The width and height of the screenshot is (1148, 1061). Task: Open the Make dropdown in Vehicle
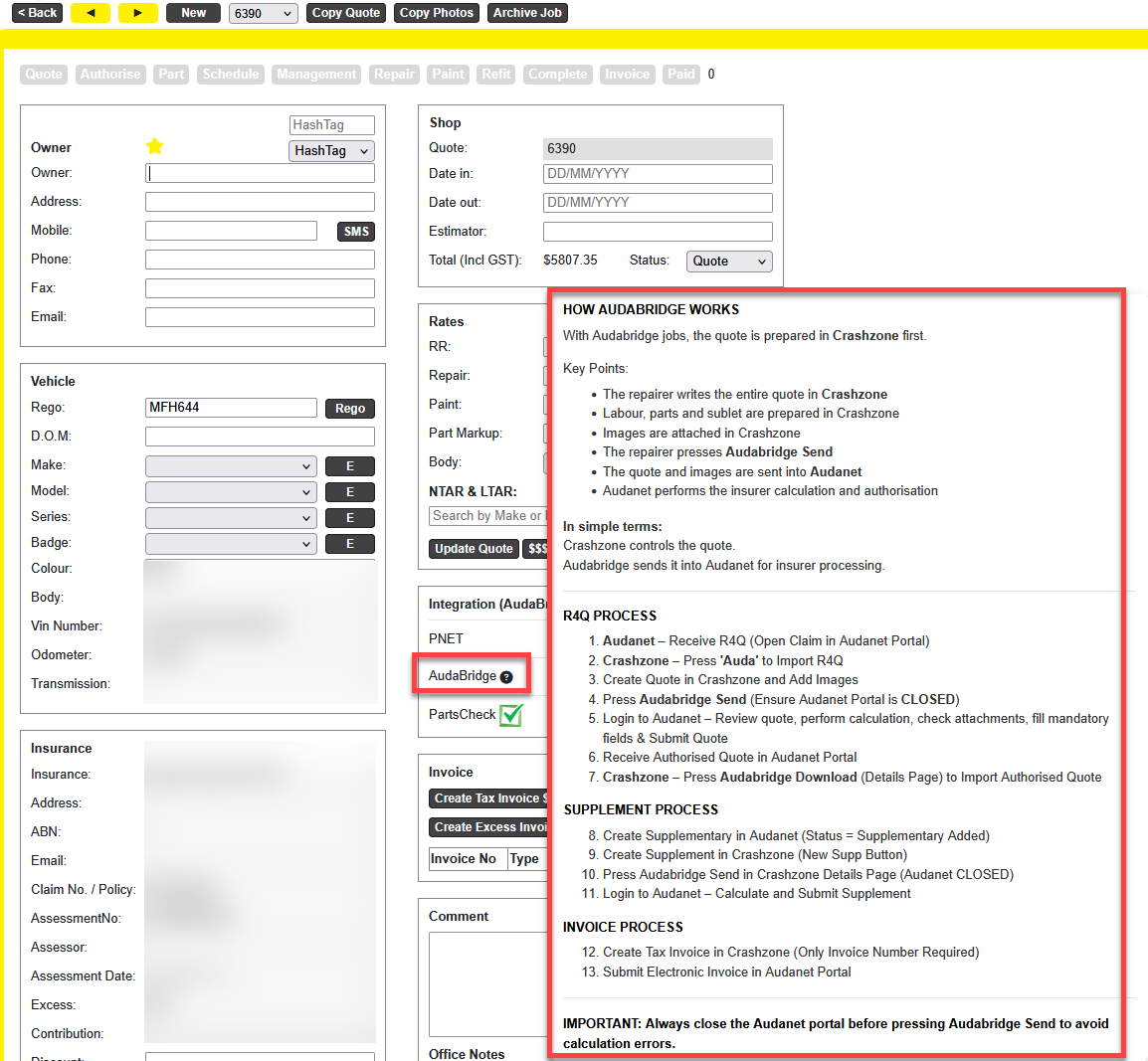231,466
